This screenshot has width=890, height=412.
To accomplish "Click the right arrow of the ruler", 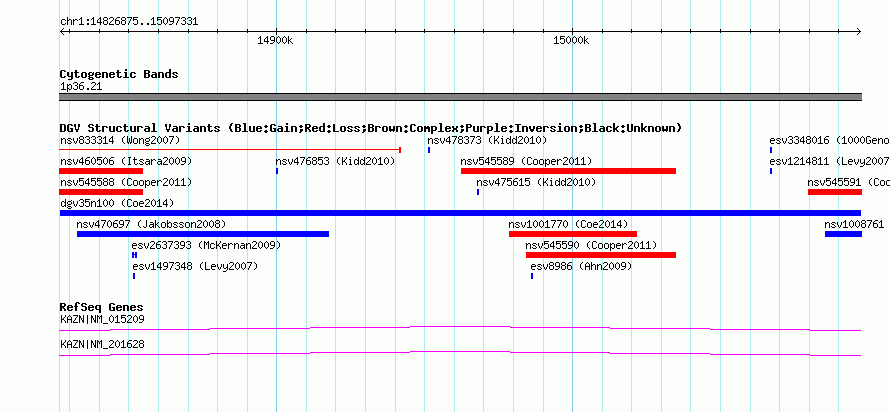I will 859,32.
